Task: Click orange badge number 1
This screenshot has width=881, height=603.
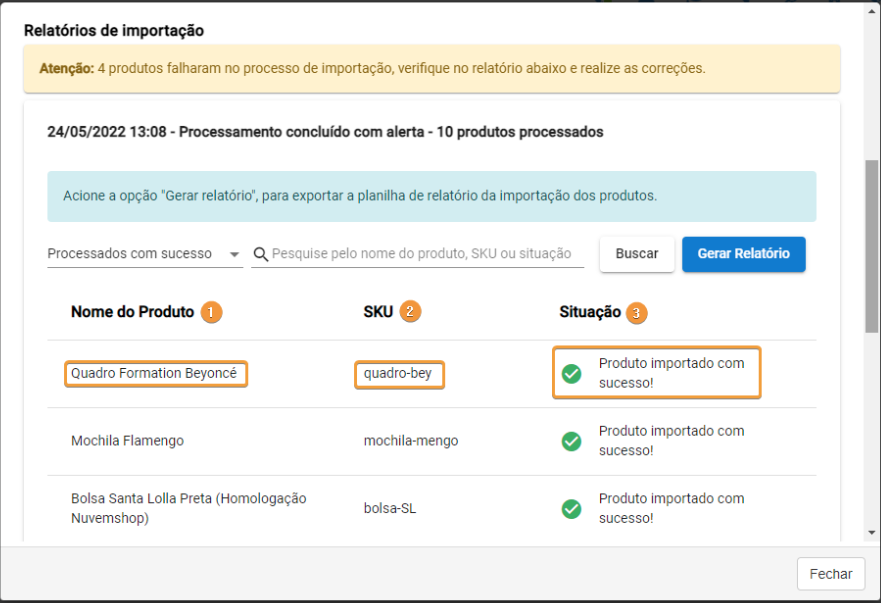Action: coord(211,312)
